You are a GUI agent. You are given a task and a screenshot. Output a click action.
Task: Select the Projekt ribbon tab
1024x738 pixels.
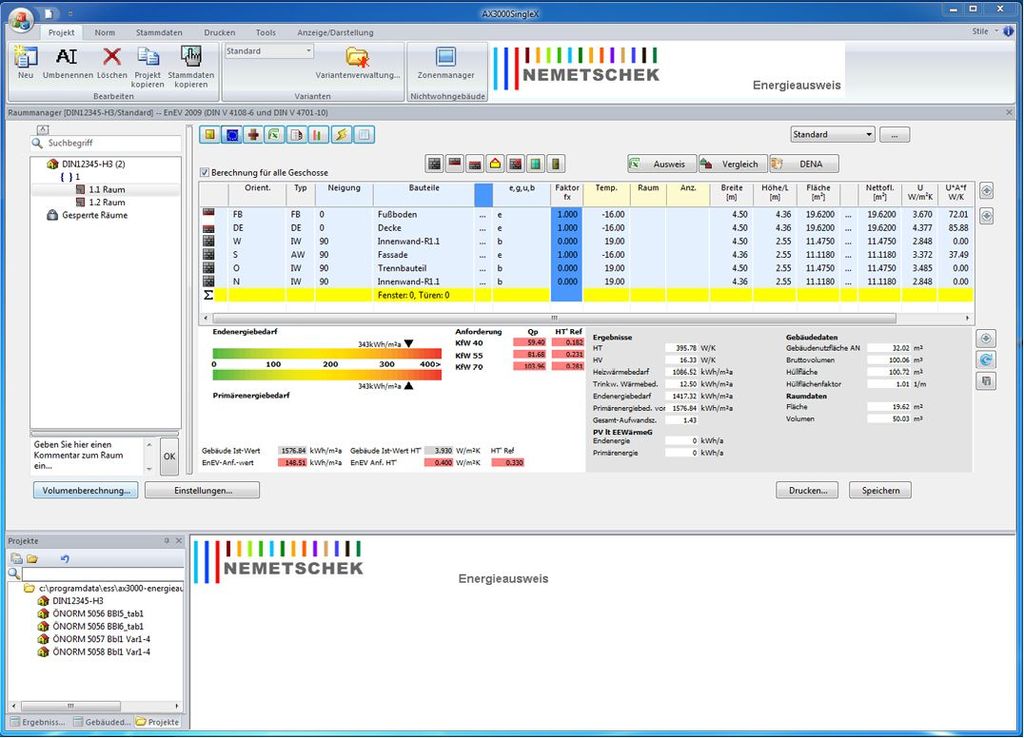pyautogui.click(x=61, y=33)
